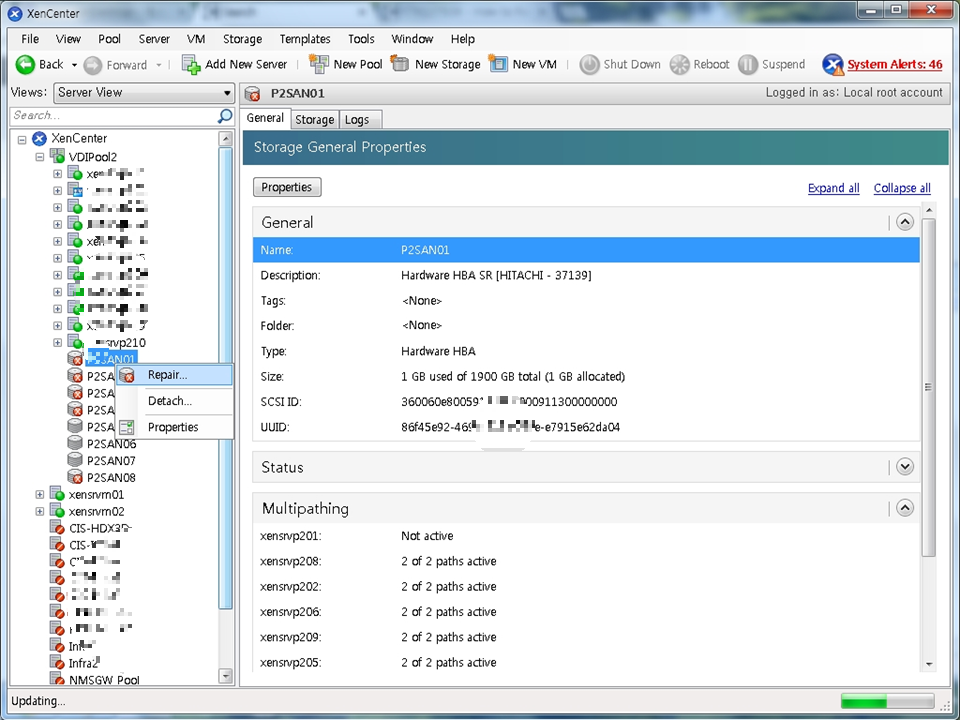Click the tree scrollbar down arrow
Viewport: 960px width, 720px height.
[x=225, y=676]
